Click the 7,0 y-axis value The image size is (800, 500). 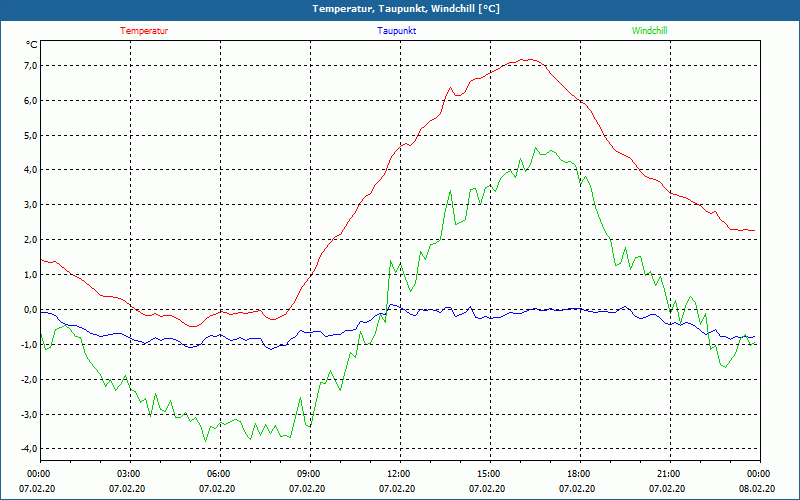tap(31, 66)
